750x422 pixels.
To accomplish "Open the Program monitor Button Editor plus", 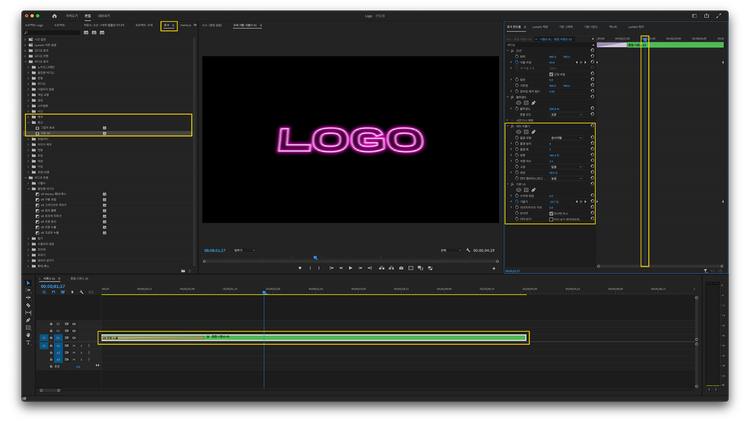I will click(494, 268).
